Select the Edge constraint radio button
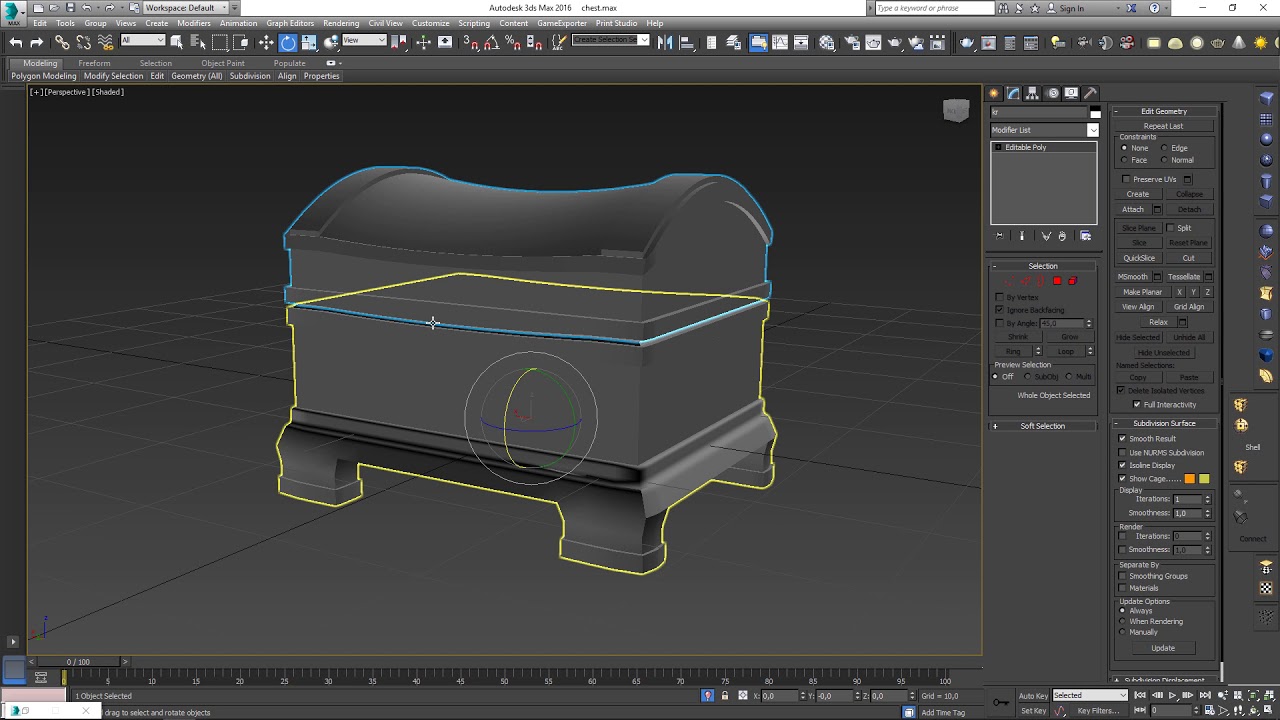The height and width of the screenshot is (720, 1280). point(1164,148)
